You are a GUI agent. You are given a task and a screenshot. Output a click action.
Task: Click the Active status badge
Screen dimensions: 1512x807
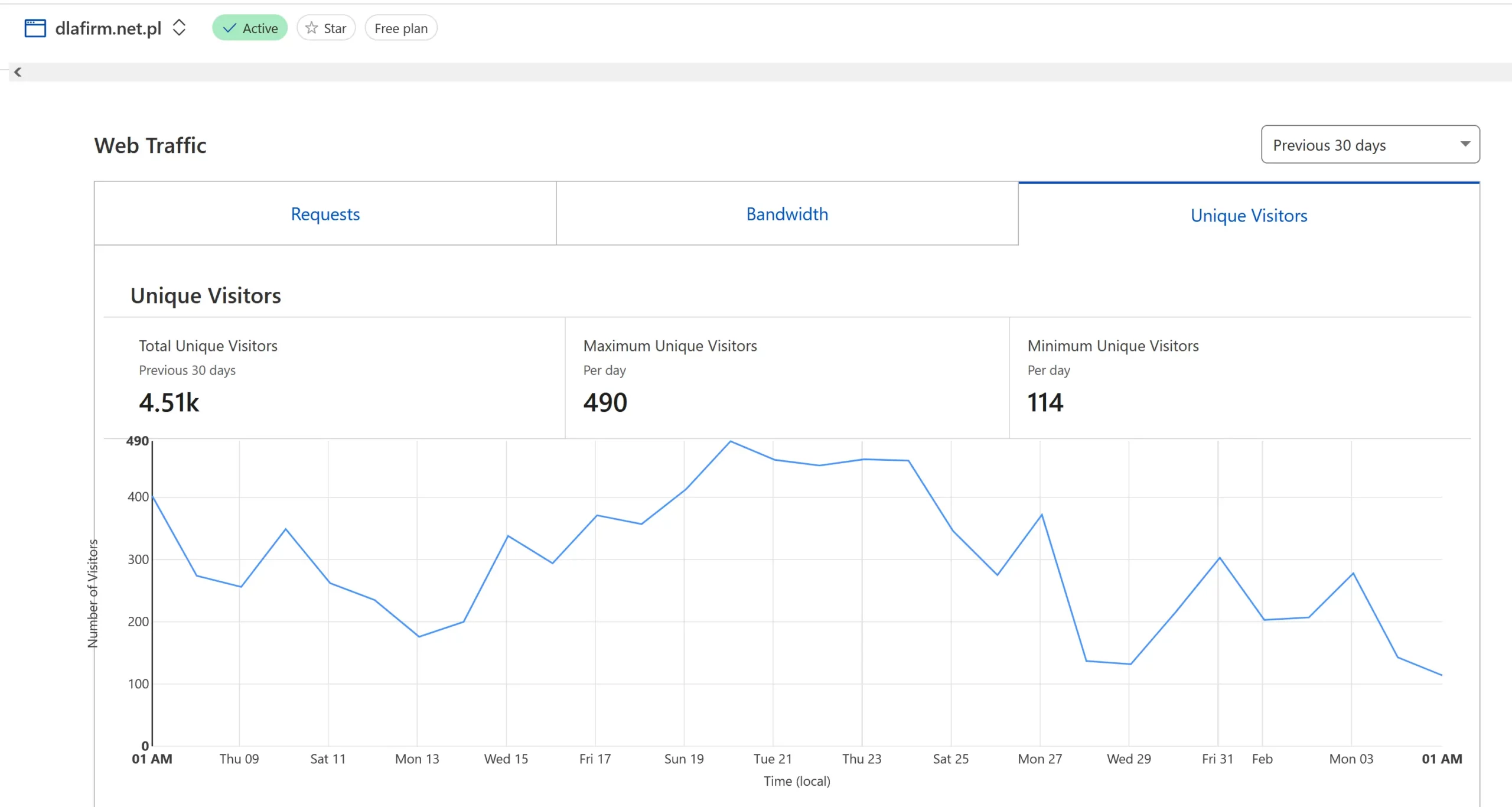pyautogui.click(x=250, y=28)
